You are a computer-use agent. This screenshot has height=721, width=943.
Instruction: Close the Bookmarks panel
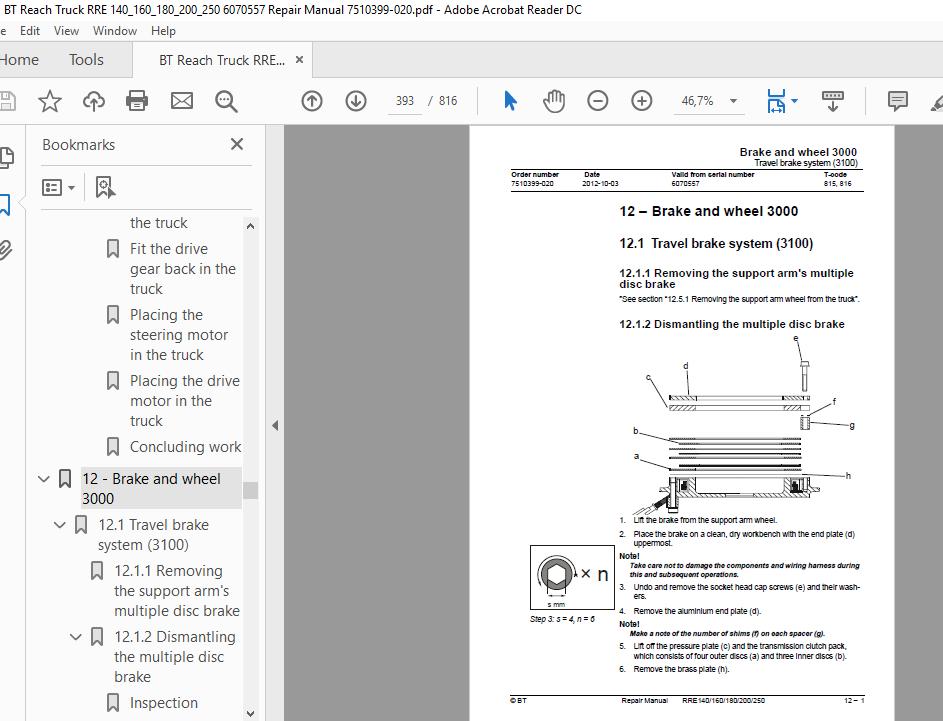coord(237,144)
